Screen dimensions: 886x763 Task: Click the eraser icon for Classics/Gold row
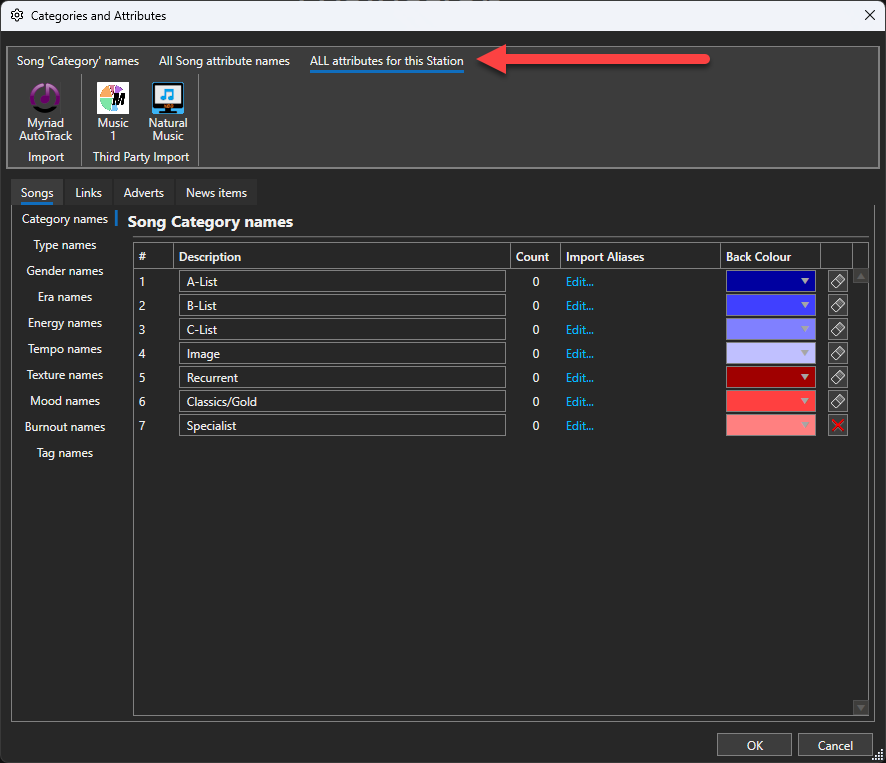tap(838, 402)
